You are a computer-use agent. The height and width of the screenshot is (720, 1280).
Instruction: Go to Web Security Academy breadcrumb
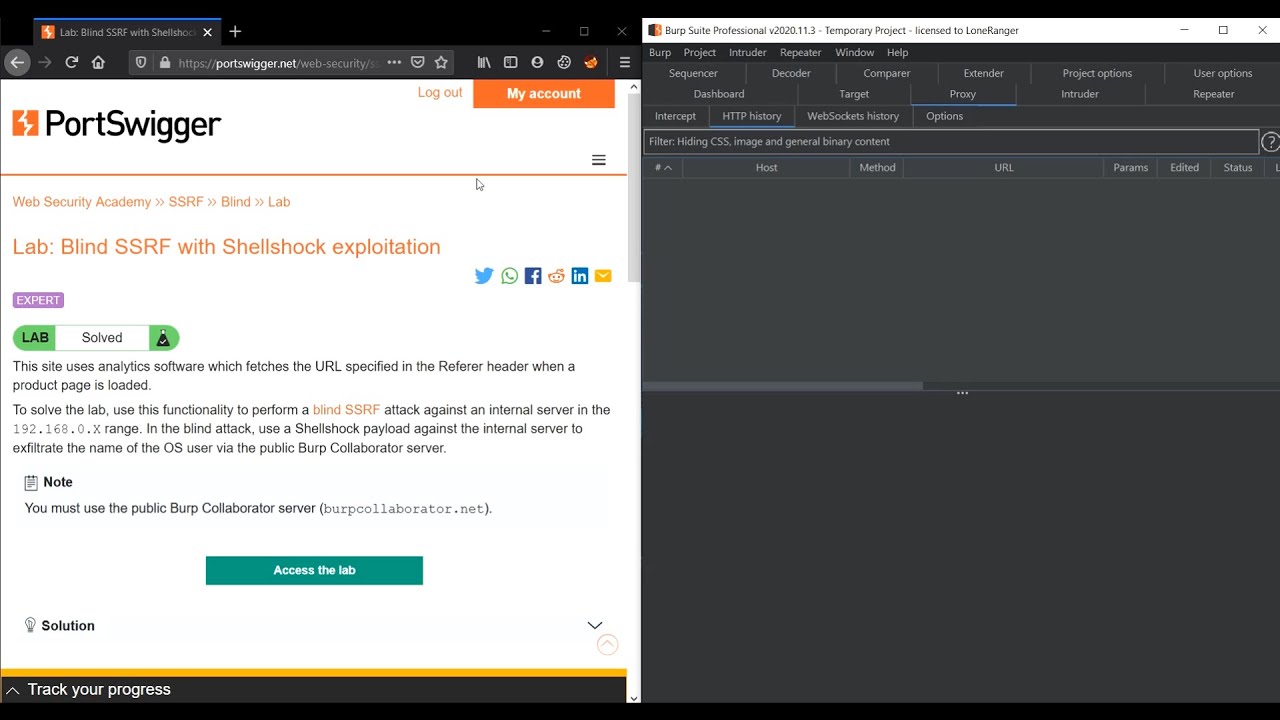click(82, 202)
